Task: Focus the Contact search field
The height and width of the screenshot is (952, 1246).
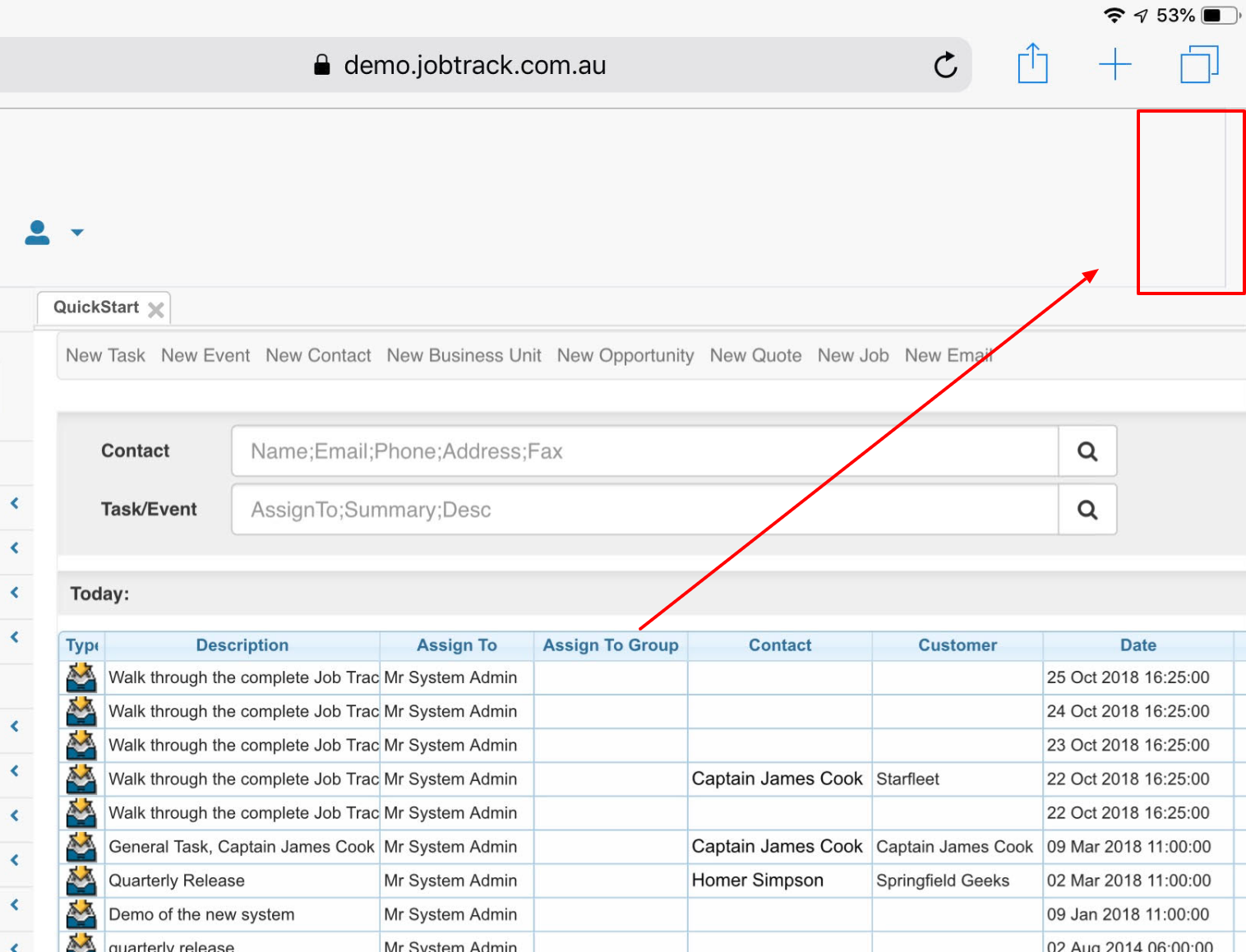Action: click(645, 451)
